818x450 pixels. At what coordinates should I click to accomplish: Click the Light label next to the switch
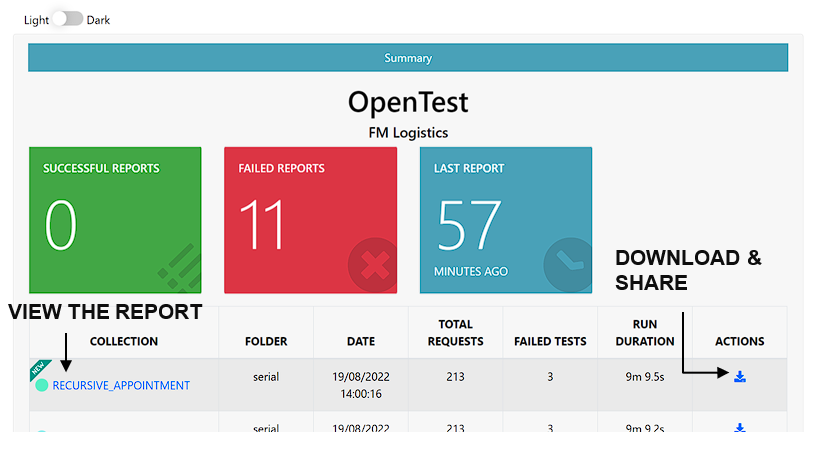36,20
